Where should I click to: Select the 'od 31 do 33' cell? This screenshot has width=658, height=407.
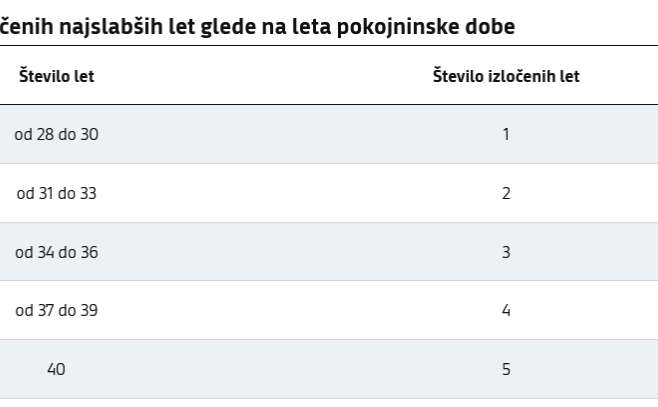tap(57, 193)
